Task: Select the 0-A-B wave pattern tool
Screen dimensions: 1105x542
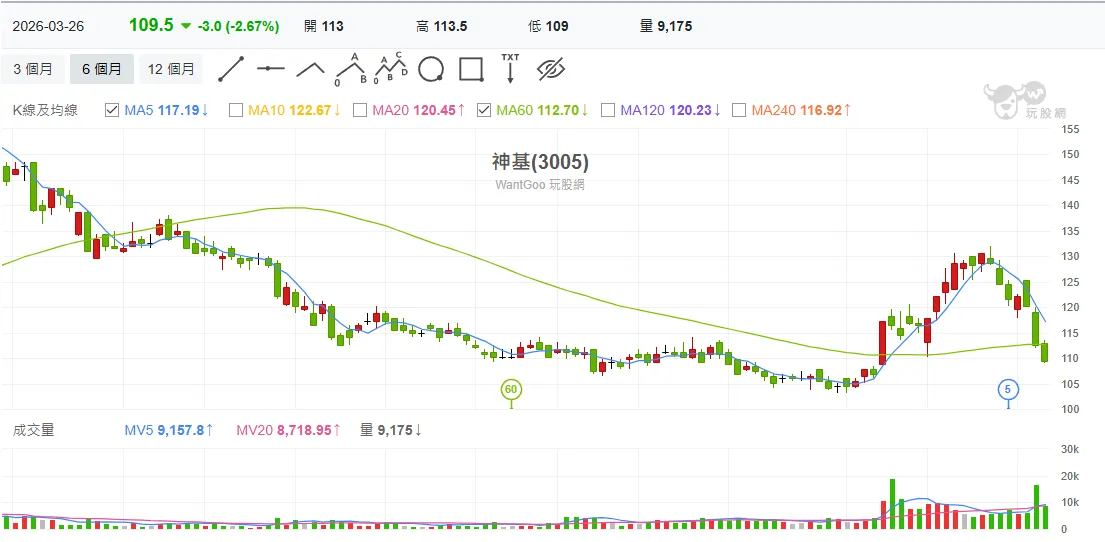Action: pos(350,68)
